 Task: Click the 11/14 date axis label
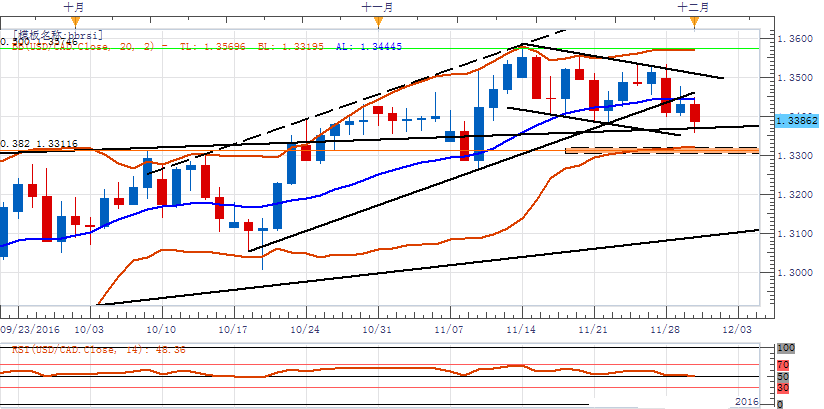pos(522,330)
